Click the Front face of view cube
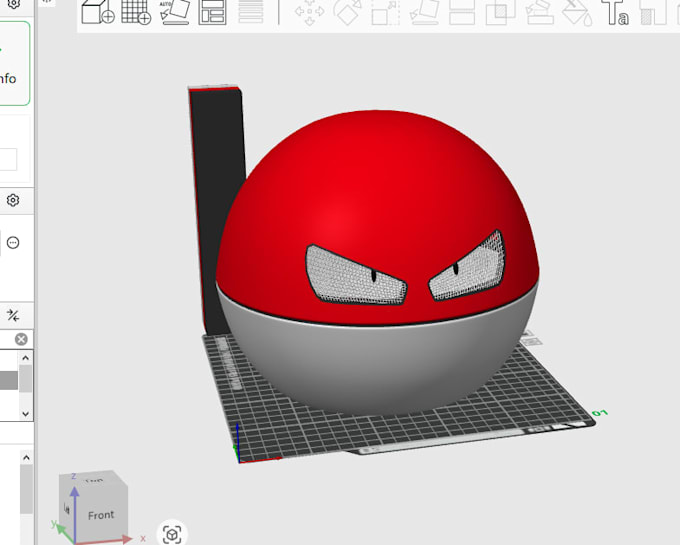This screenshot has height=545, width=680. tap(101, 515)
